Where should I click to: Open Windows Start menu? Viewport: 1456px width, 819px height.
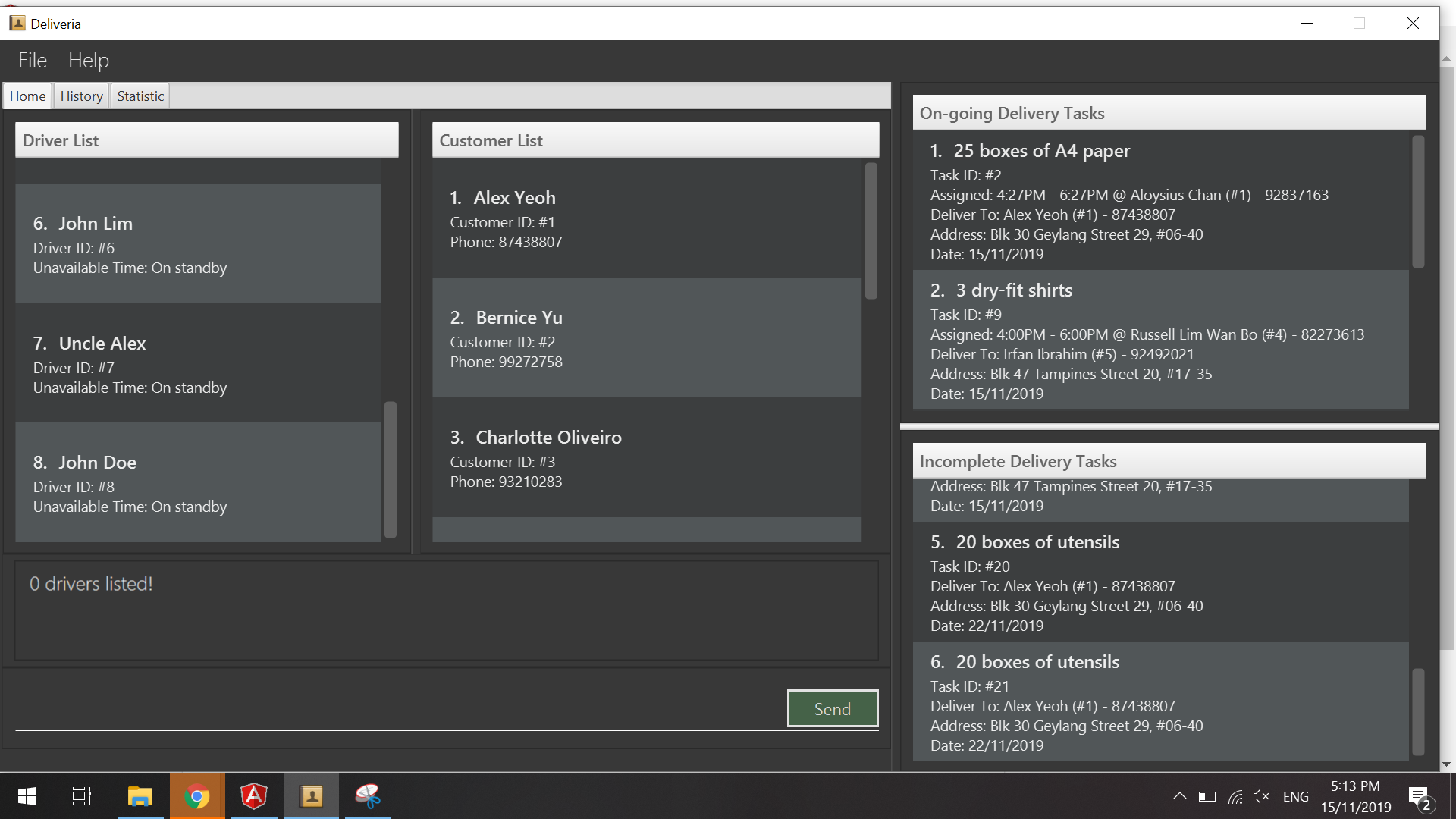[27, 796]
